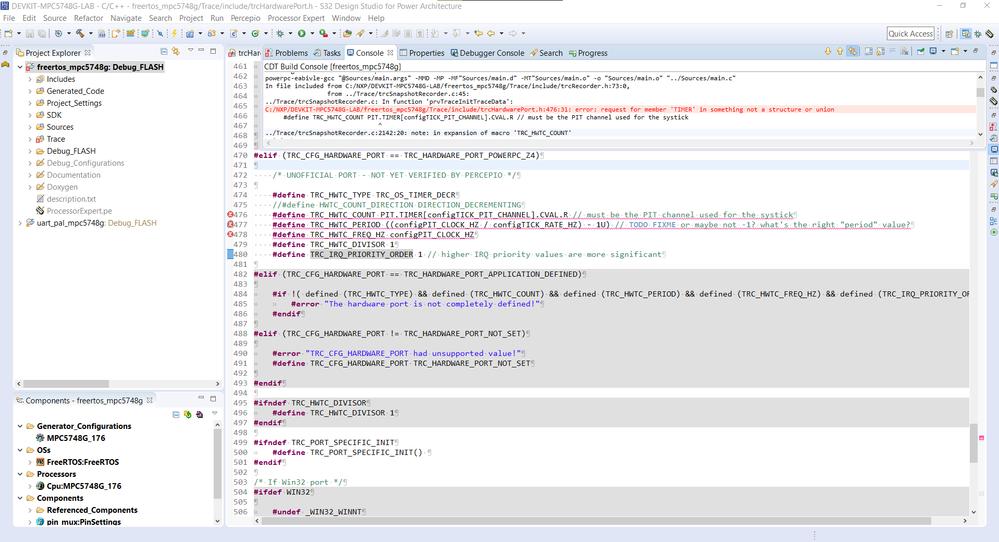Click the refresh green circular arrow icon
The height and width of the screenshot is (542, 999).
pos(255,33)
